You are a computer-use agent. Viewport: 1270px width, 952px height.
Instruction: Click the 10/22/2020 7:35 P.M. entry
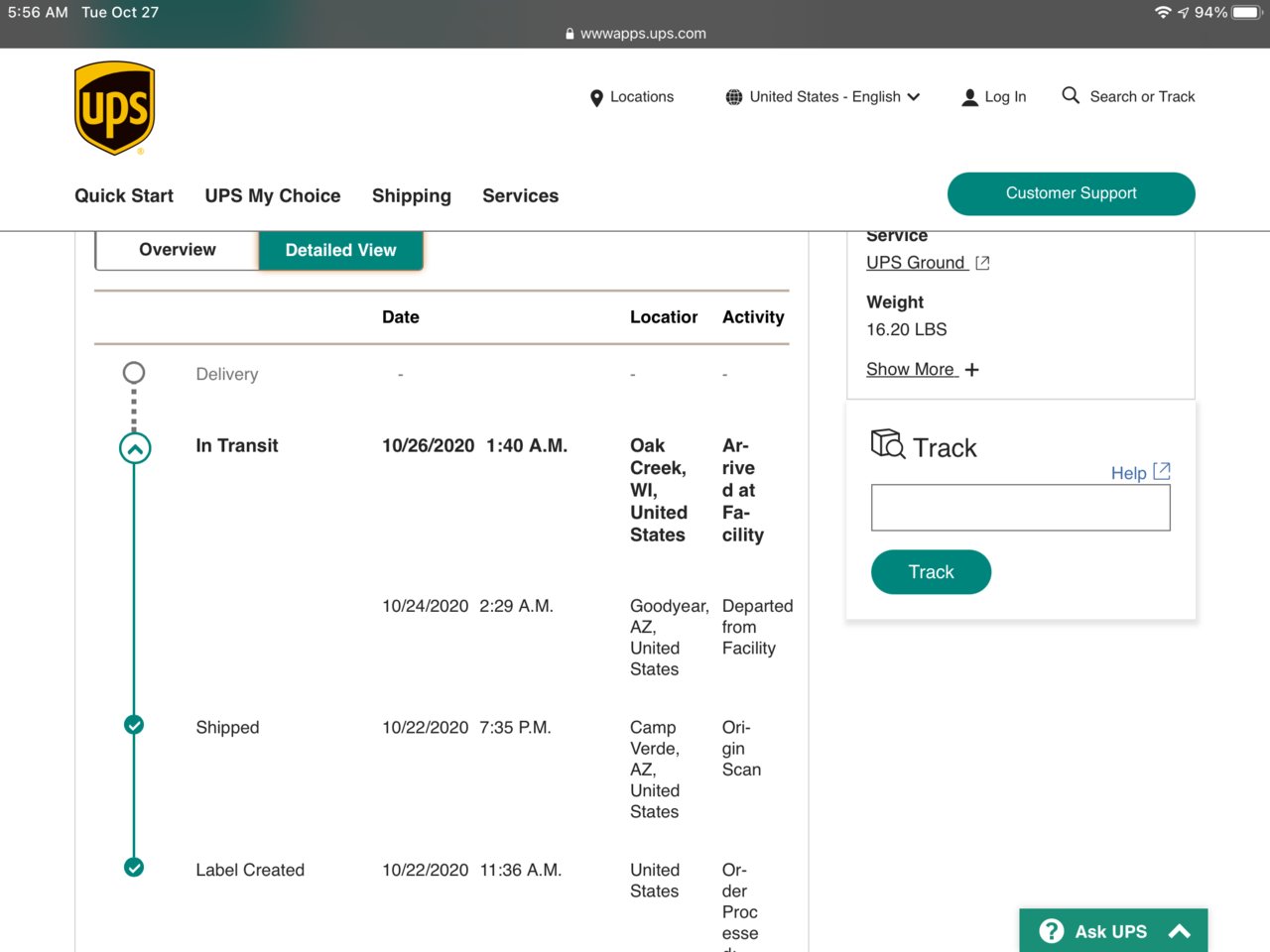click(x=466, y=728)
